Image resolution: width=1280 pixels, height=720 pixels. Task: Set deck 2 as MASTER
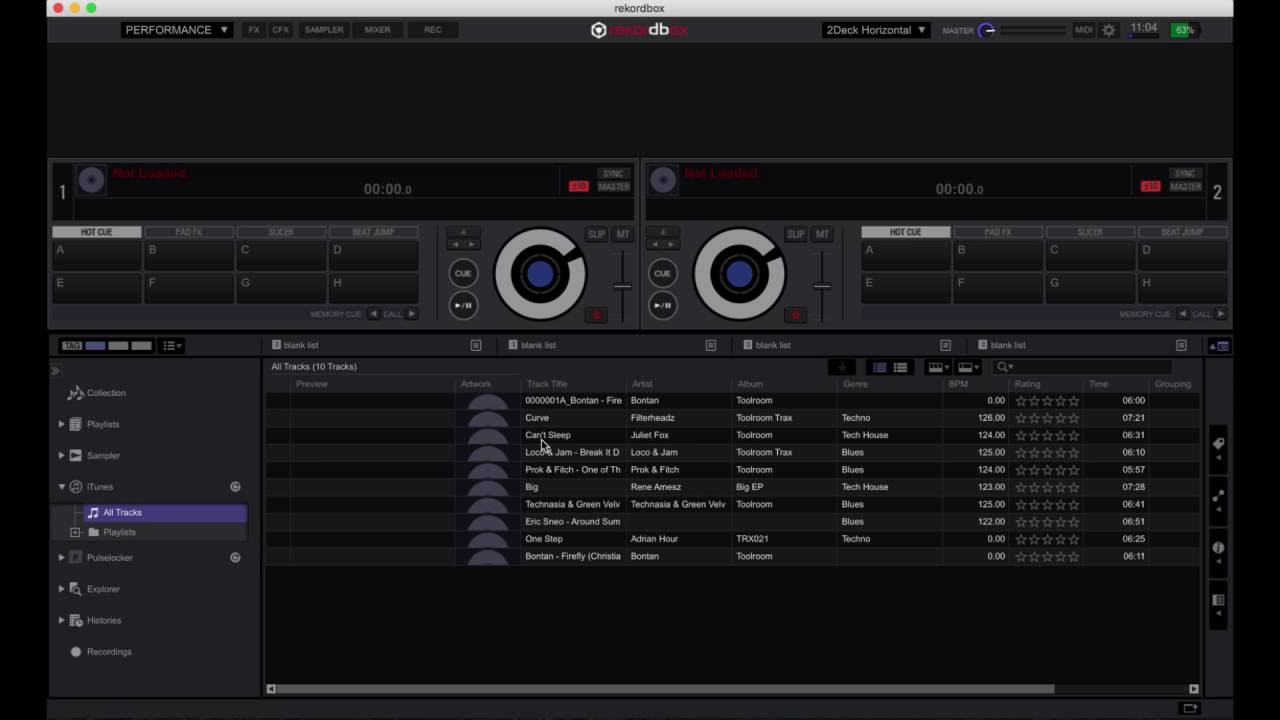(x=1185, y=187)
